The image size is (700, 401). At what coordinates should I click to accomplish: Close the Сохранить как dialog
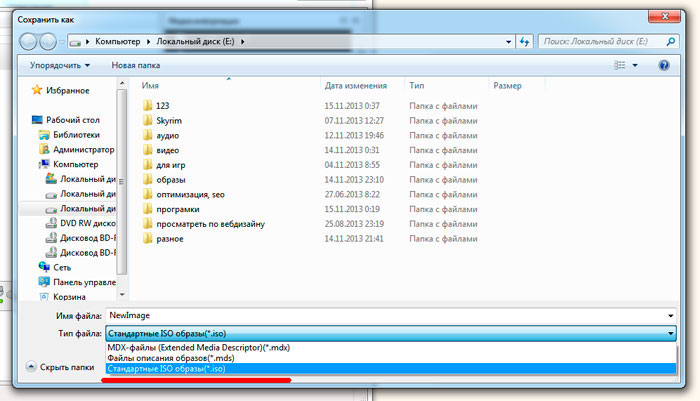pos(665,16)
